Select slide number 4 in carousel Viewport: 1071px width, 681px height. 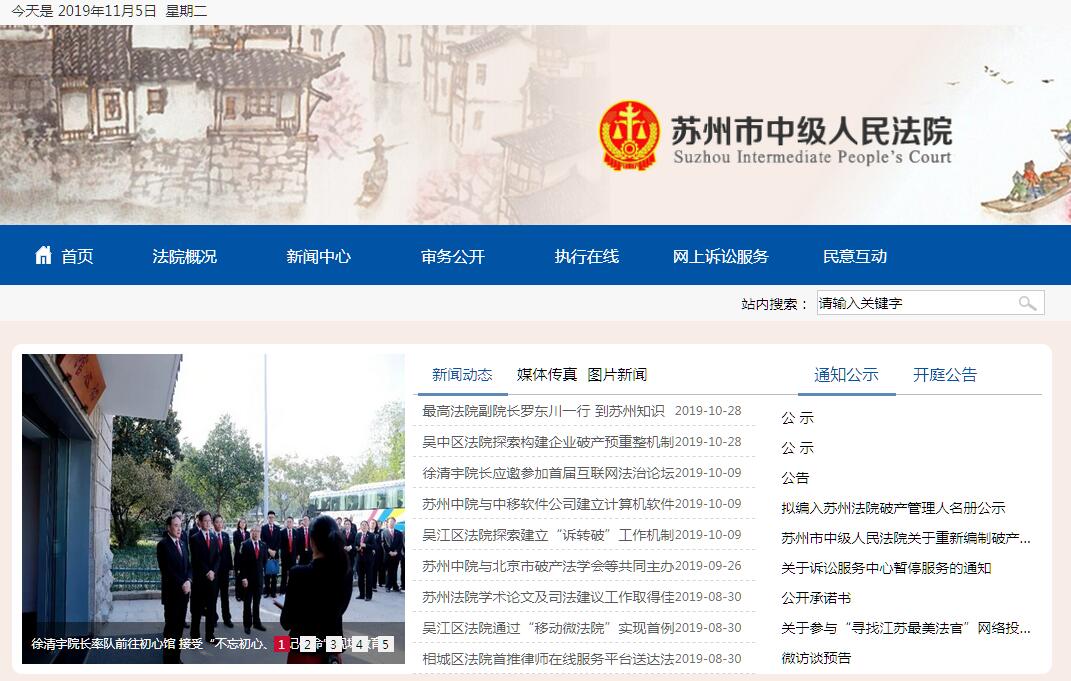[359, 644]
